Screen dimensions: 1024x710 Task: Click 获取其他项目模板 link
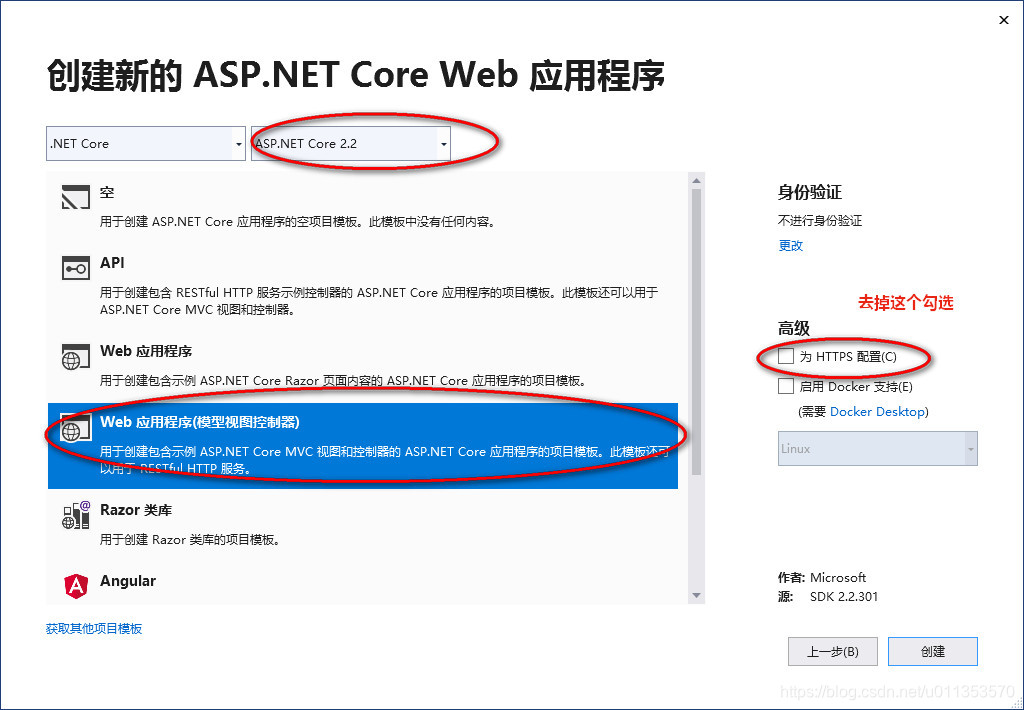(x=94, y=628)
